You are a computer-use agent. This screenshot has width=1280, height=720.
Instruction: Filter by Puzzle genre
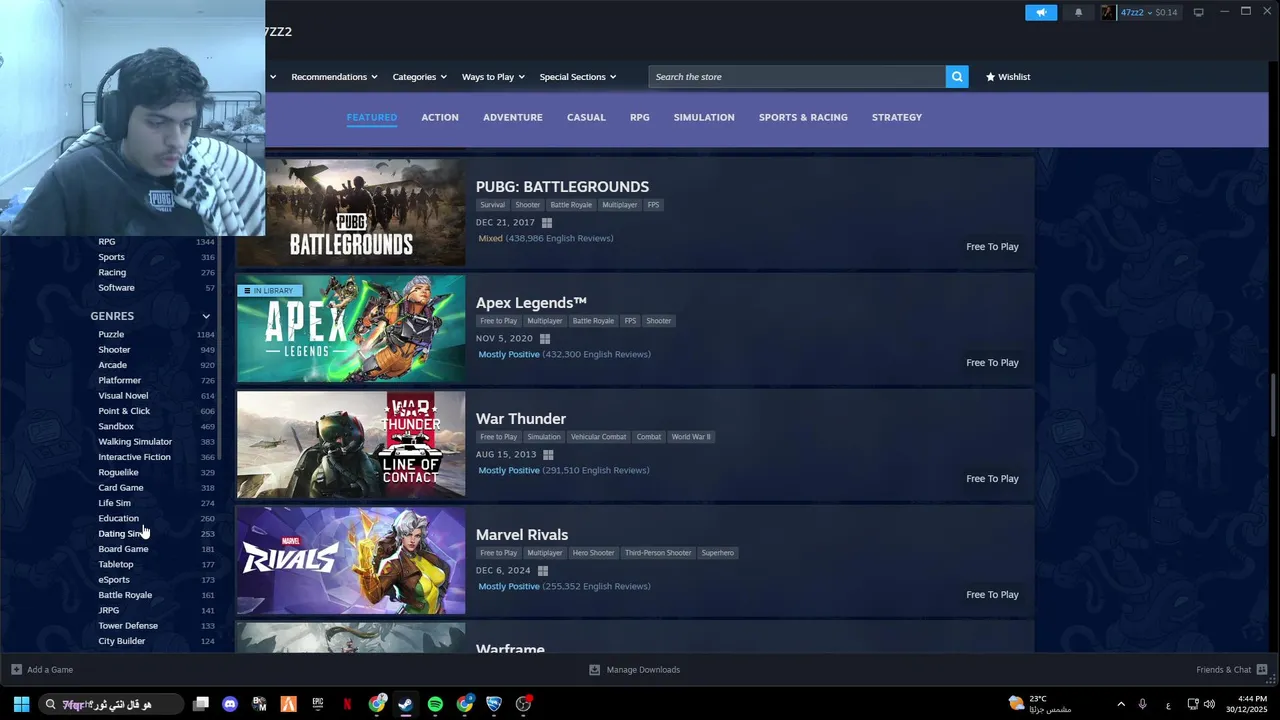(x=111, y=334)
